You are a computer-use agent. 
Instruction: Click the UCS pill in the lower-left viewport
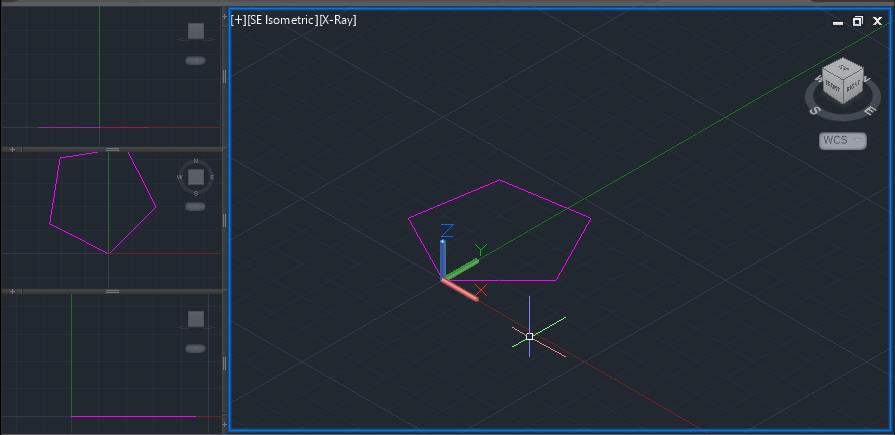(195, 348)
